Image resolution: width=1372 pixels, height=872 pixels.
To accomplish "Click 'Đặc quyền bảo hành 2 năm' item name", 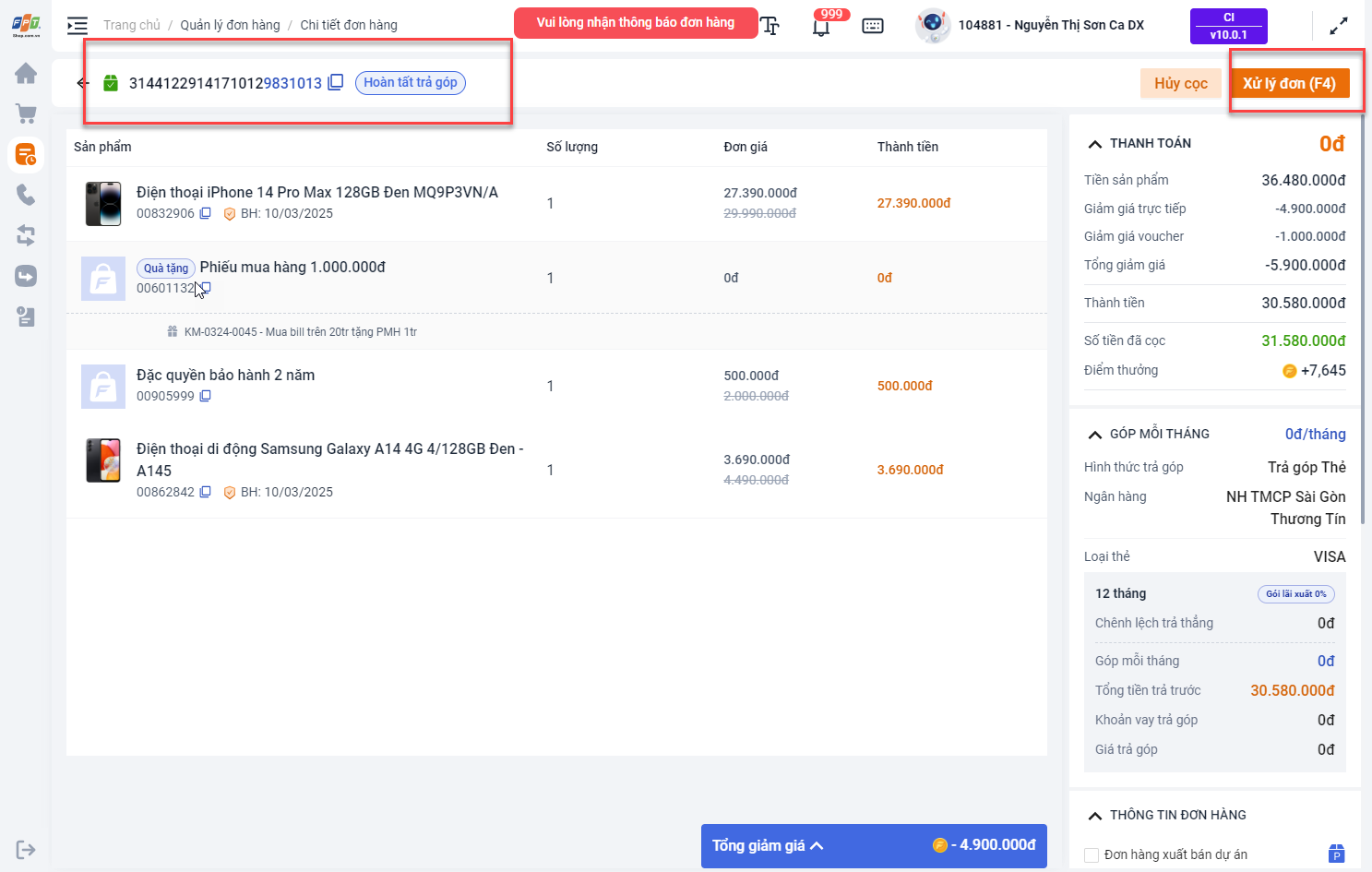I will [226, 375].
